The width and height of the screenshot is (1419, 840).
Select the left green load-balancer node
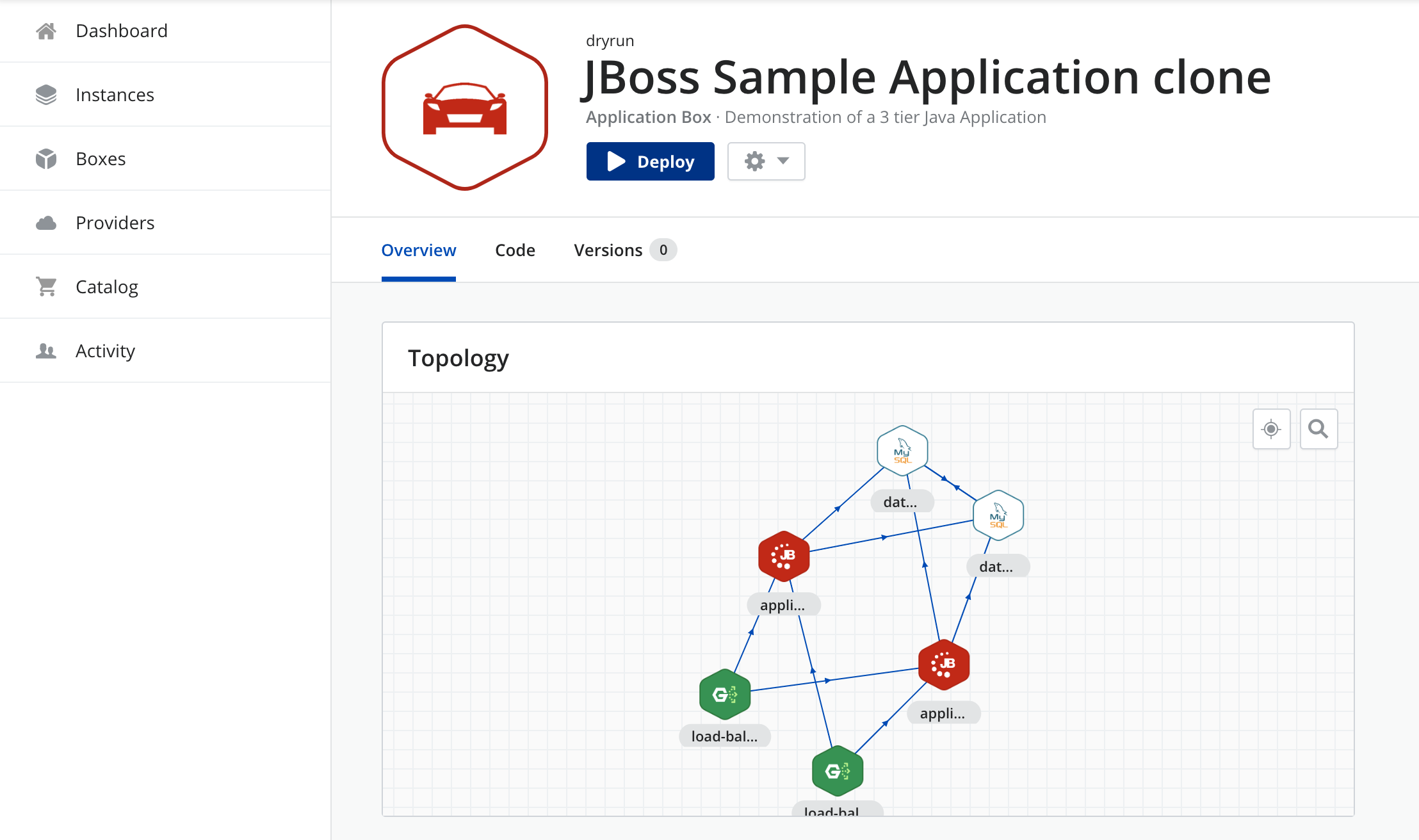725,694
